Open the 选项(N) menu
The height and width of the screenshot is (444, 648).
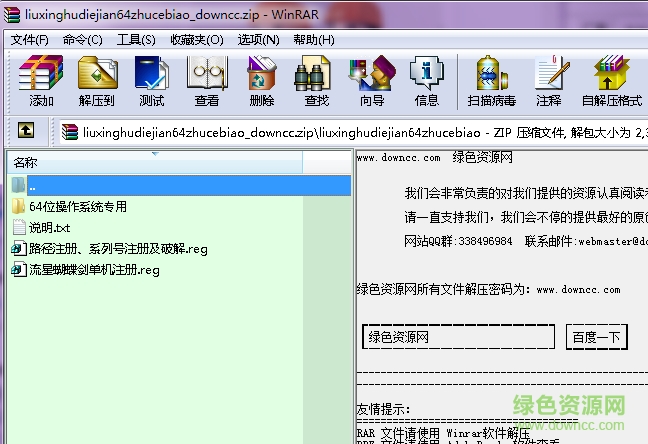pos(258,40)
